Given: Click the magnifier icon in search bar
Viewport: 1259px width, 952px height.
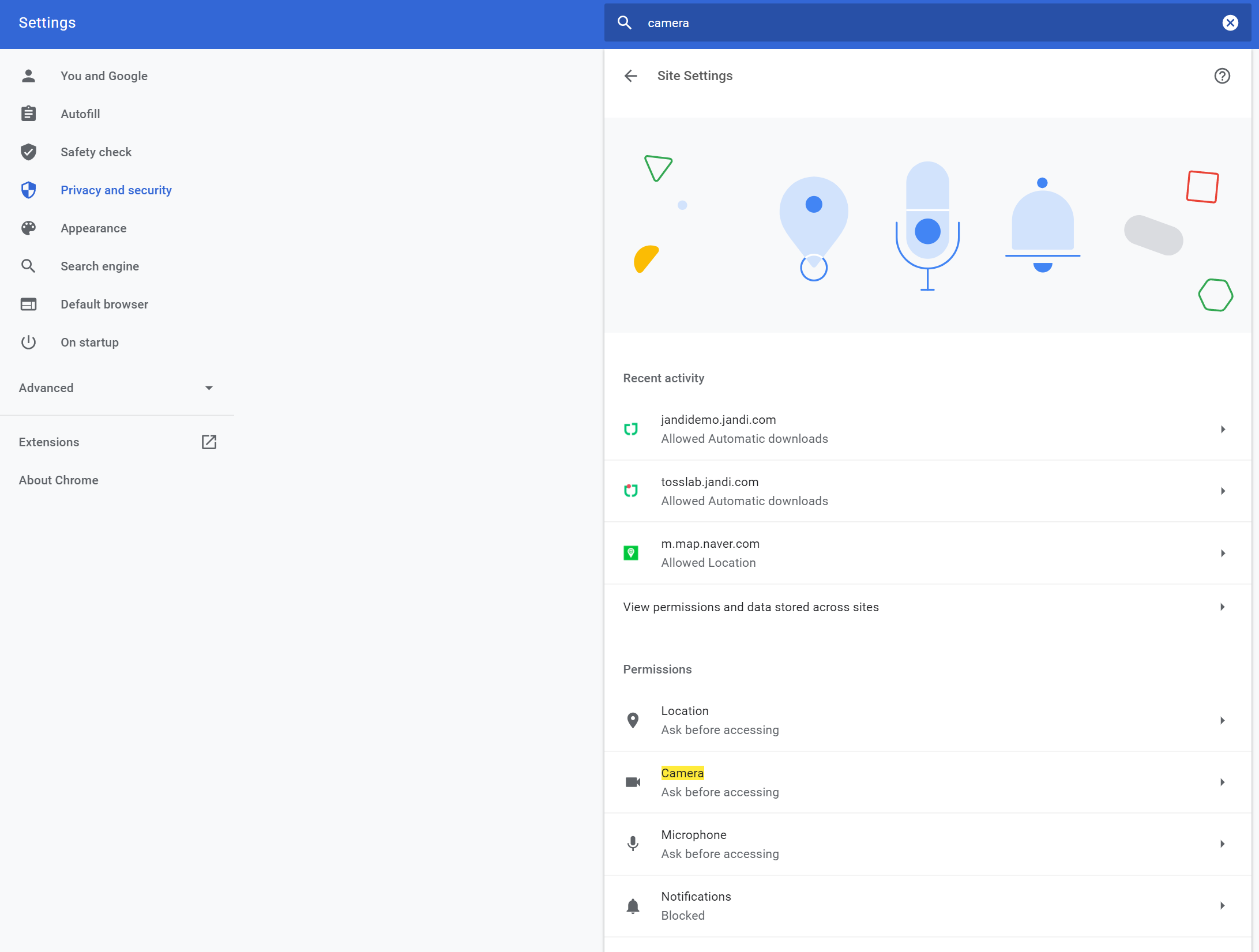Looking at the screenshot, I should [x=625, y=22].
